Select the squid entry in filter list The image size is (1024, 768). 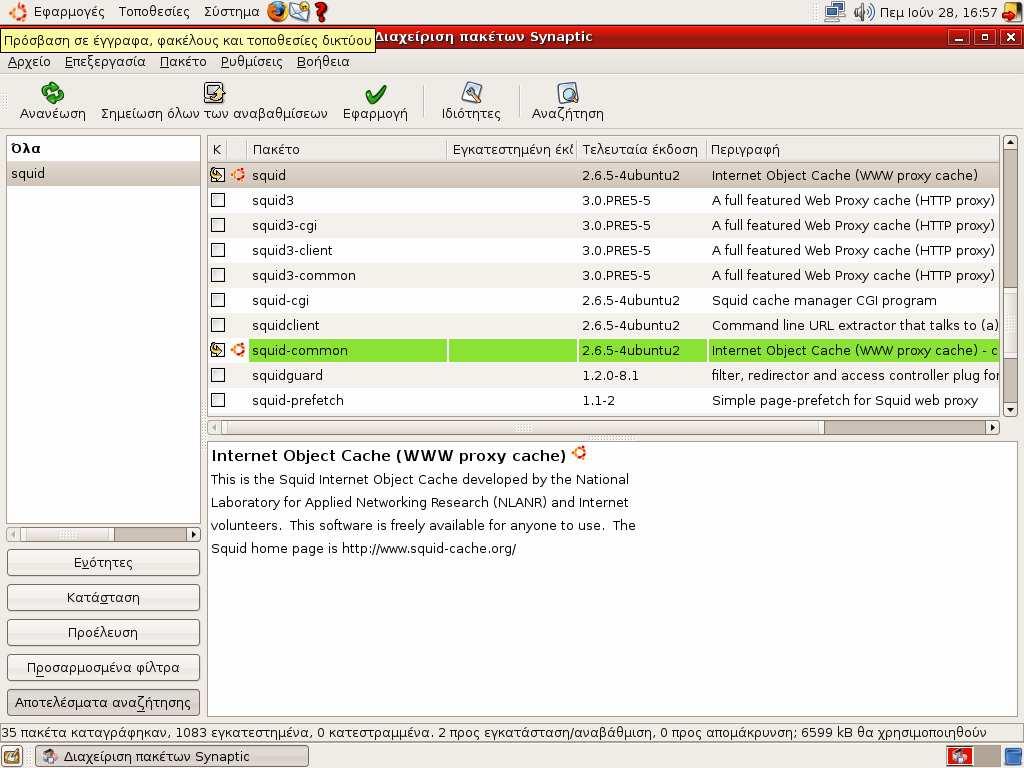tap(103, 173)
